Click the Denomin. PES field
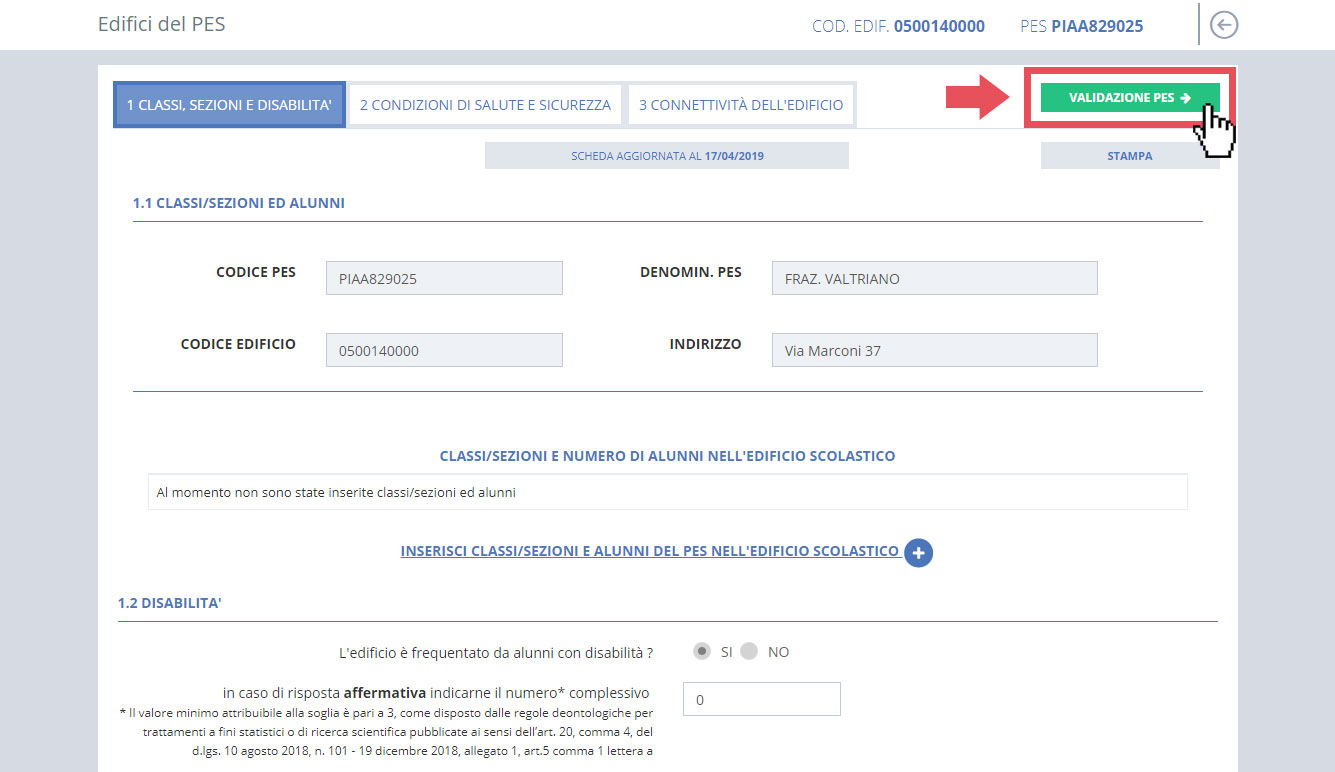 coord(934,279)
